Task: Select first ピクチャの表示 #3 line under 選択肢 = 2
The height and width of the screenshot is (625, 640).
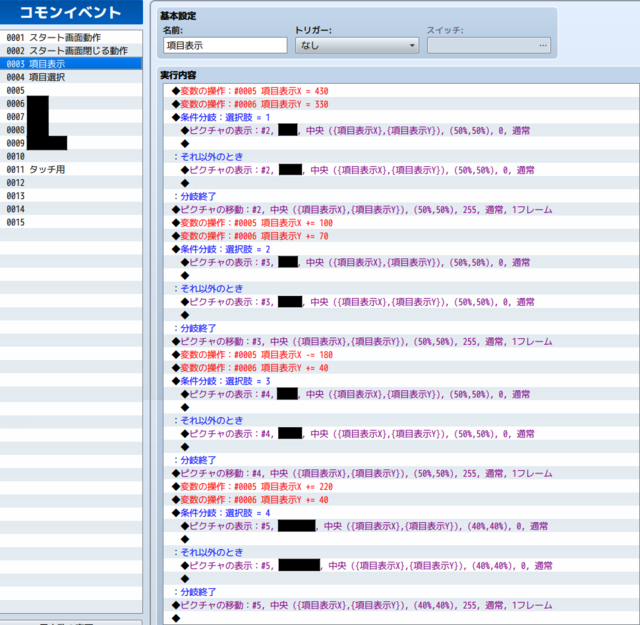Action: (x=402, y=262)
